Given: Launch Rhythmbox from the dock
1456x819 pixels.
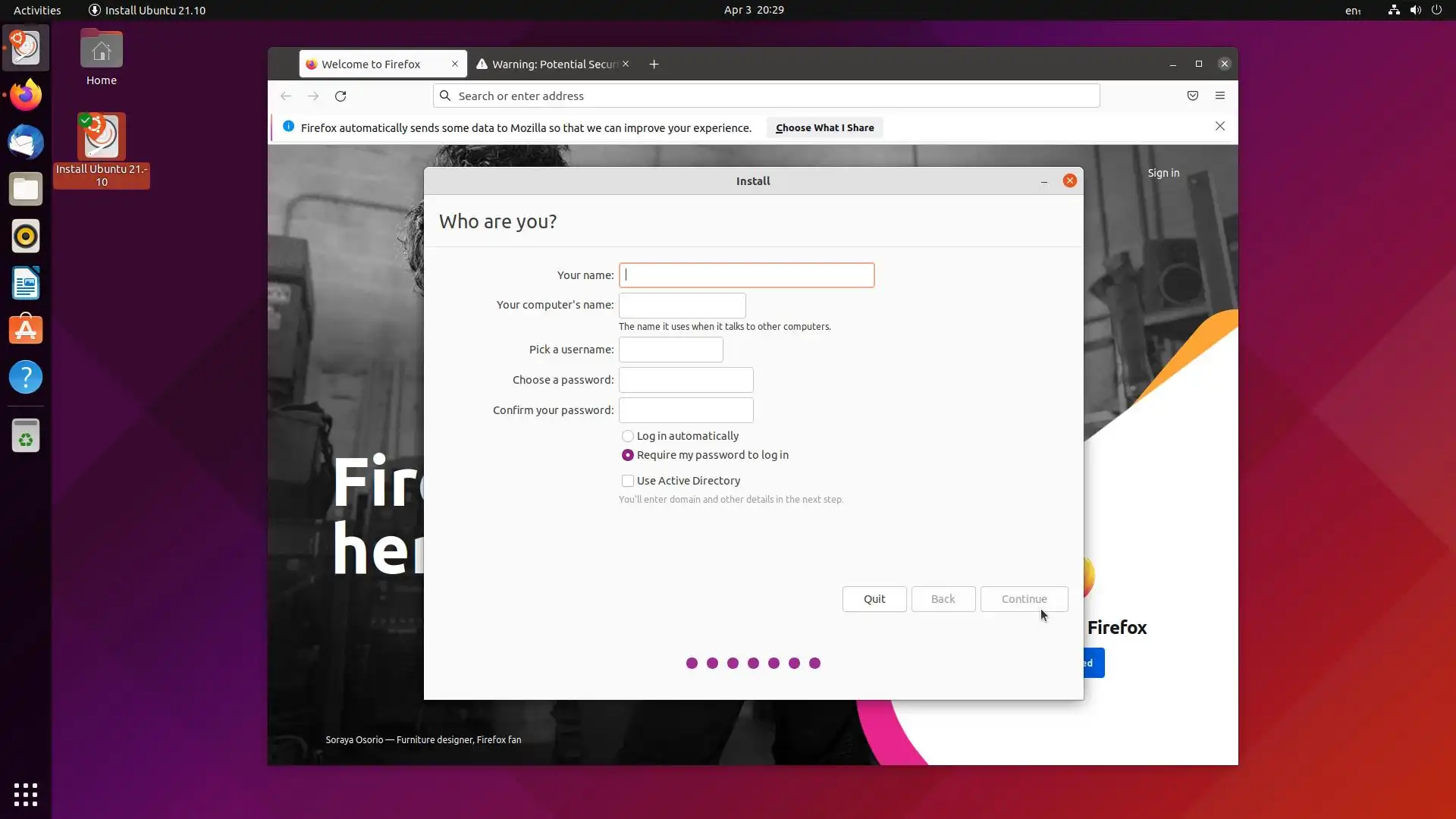Looking at the screenshot, I should 26,237.
